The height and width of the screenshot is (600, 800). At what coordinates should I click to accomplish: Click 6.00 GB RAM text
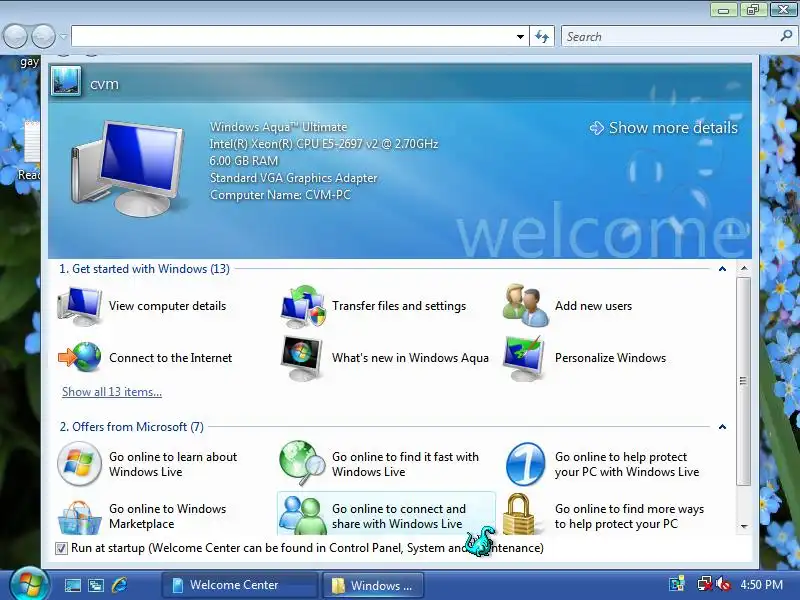click(x=244, y=161)
